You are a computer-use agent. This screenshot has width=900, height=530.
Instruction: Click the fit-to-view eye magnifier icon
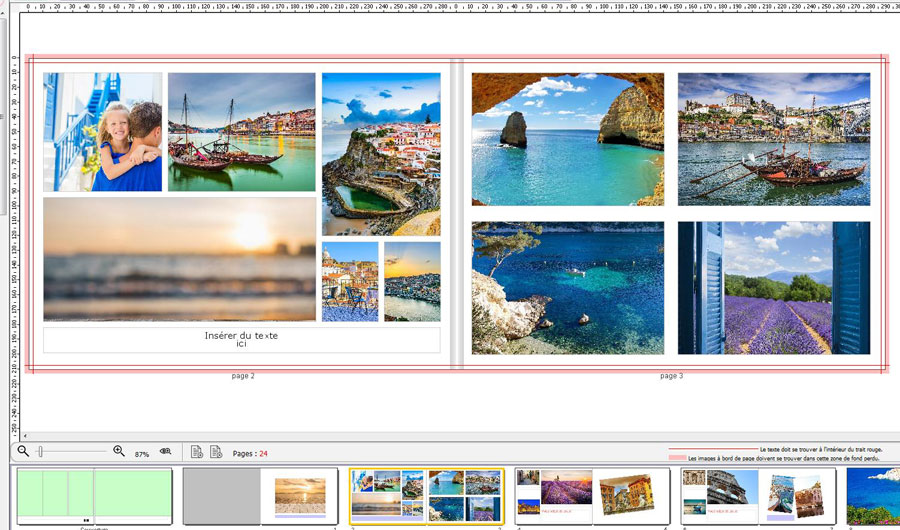(x=165, y=452)
